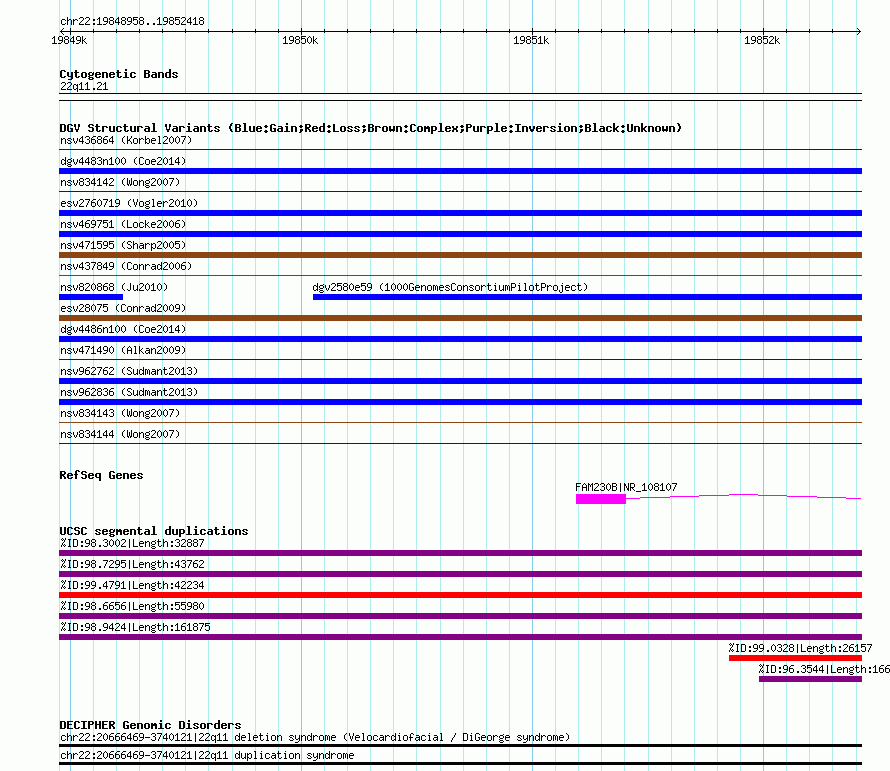Click brown complex bar under nsv471595

(460, 255)
